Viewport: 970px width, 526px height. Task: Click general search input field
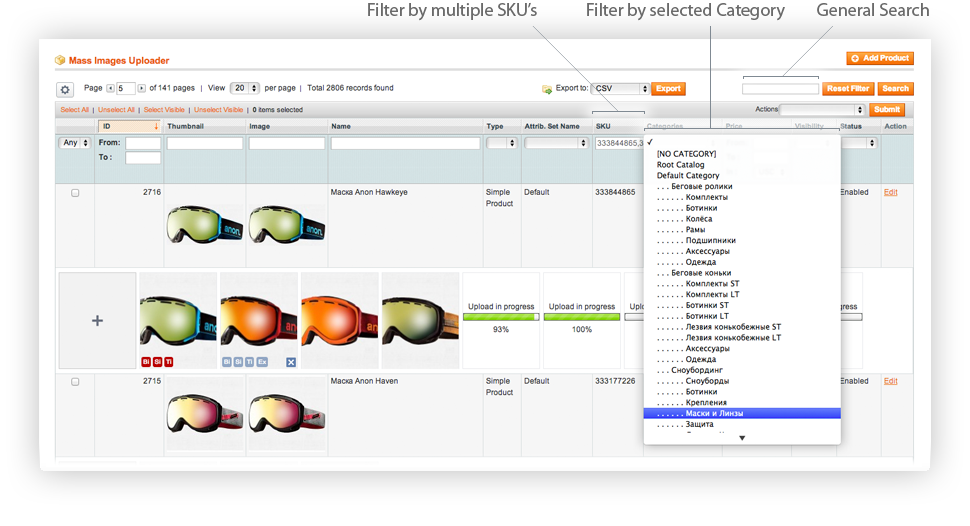(x=780, y=89)
